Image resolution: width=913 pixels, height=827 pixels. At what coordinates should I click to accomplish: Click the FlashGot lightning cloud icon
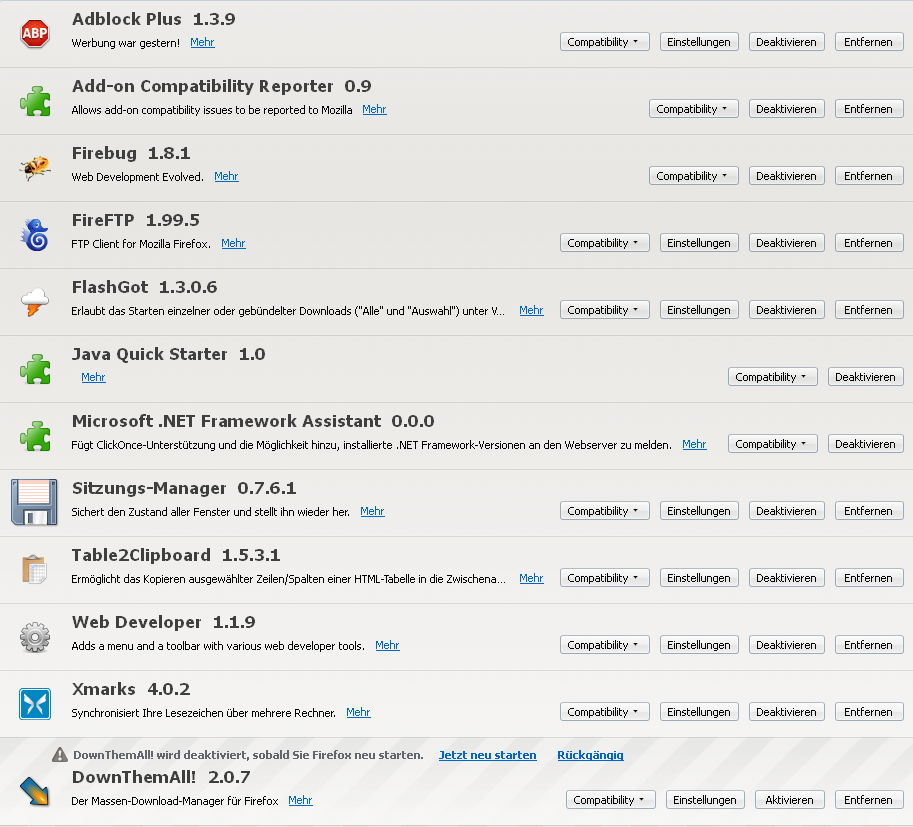[x=35, y=302]
